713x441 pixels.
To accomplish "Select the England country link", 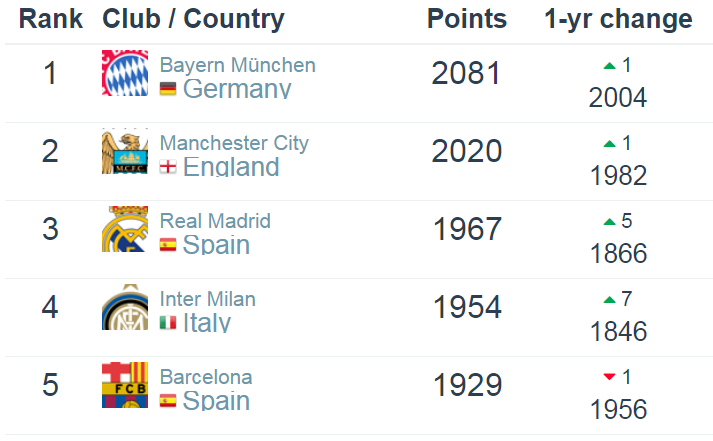I will pyautogui.click(x=231, y=167).
